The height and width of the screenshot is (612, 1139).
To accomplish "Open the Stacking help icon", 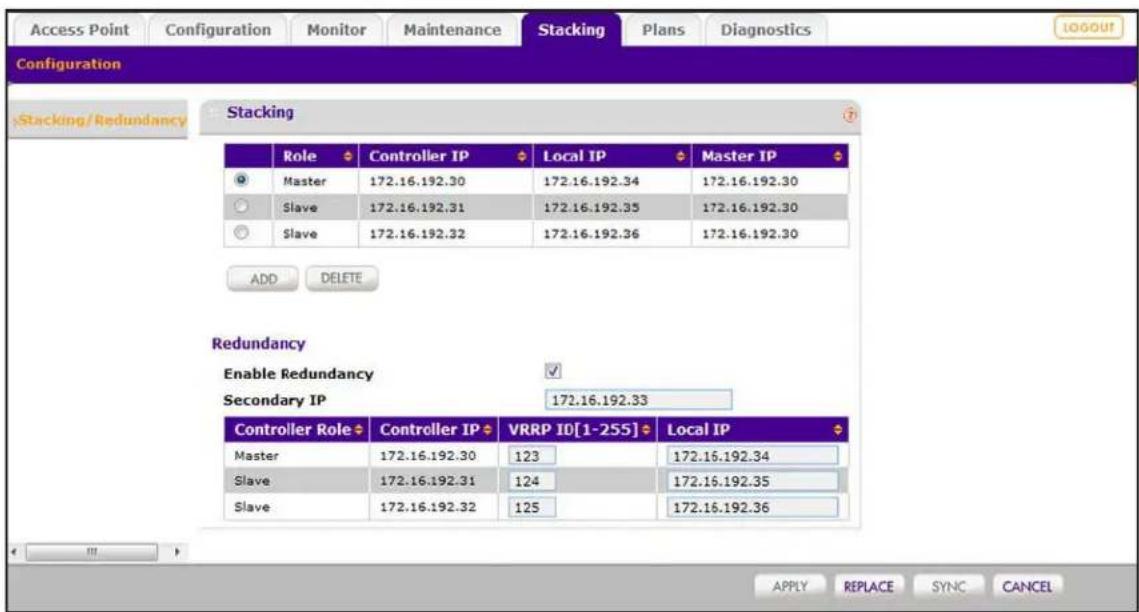I will coord(850,115).
